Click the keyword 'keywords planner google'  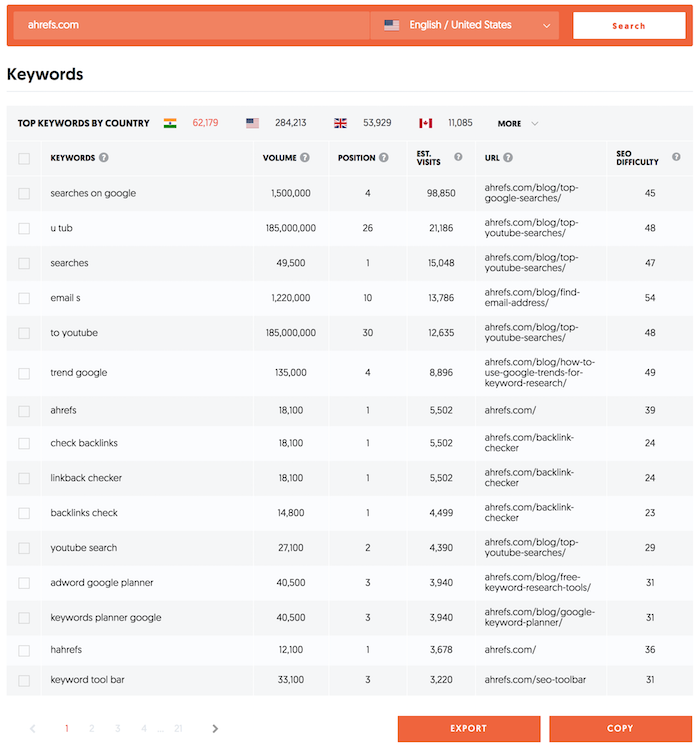(106, 618)
